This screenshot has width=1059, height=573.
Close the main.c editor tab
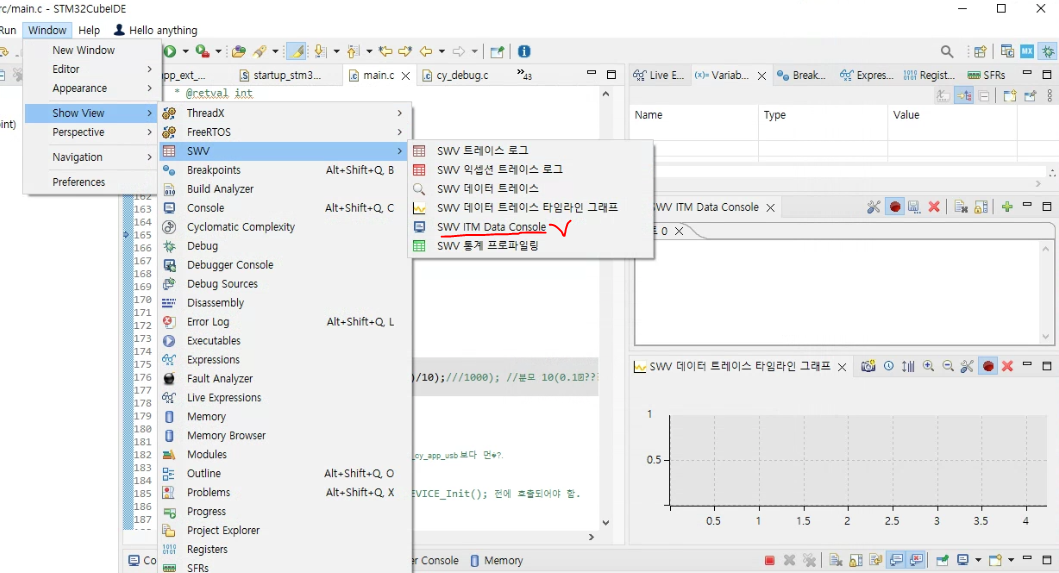point(405,76)
